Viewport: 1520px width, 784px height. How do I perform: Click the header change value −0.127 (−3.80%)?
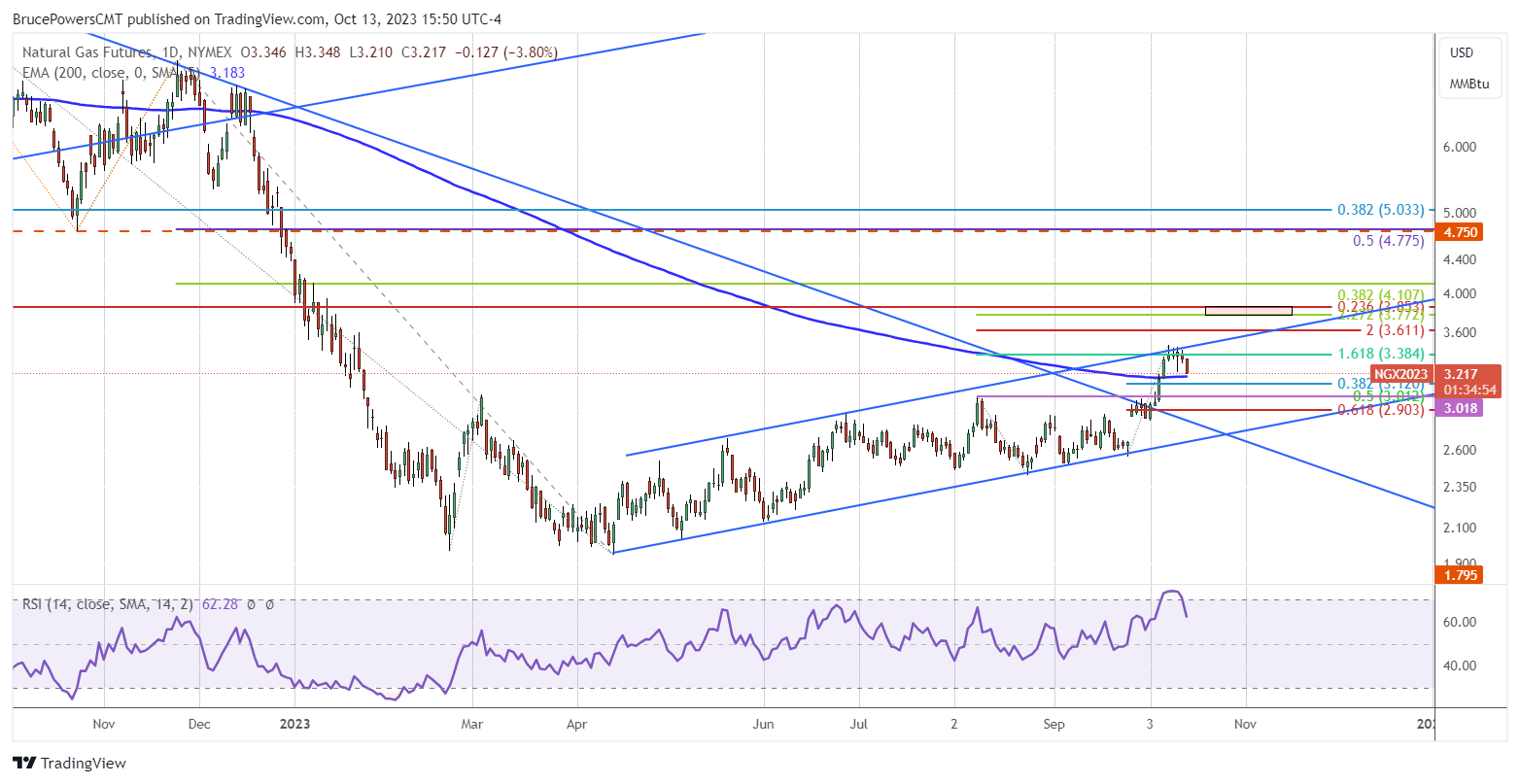coord(504,51)
